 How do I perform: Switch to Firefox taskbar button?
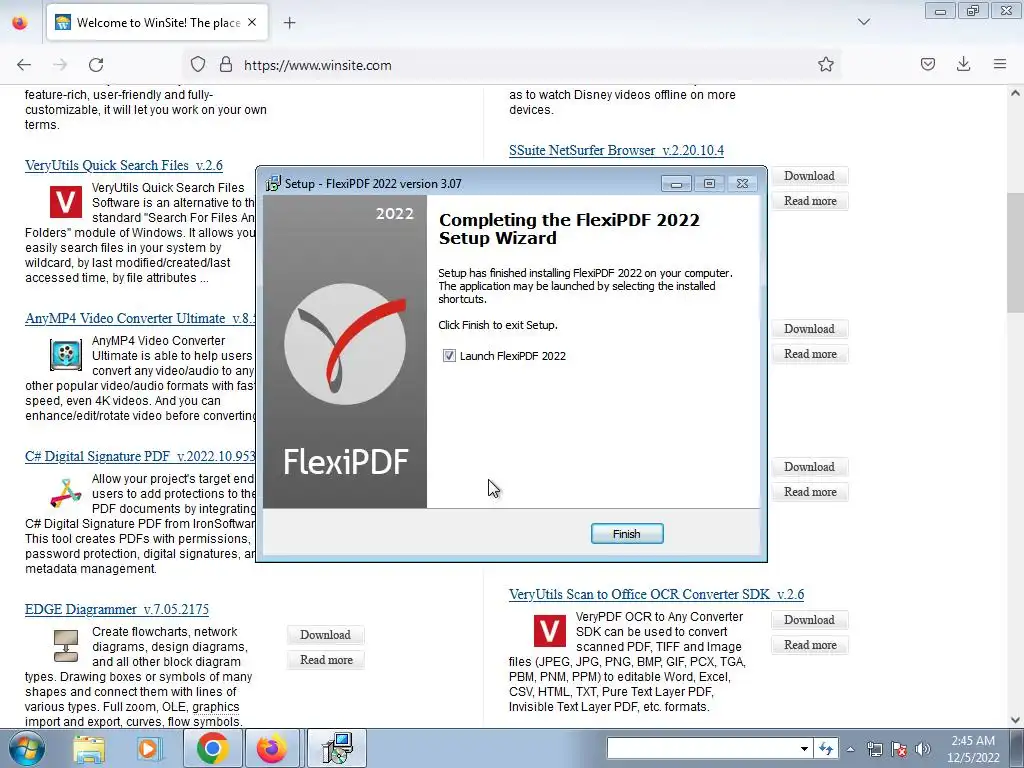[272, 748]
